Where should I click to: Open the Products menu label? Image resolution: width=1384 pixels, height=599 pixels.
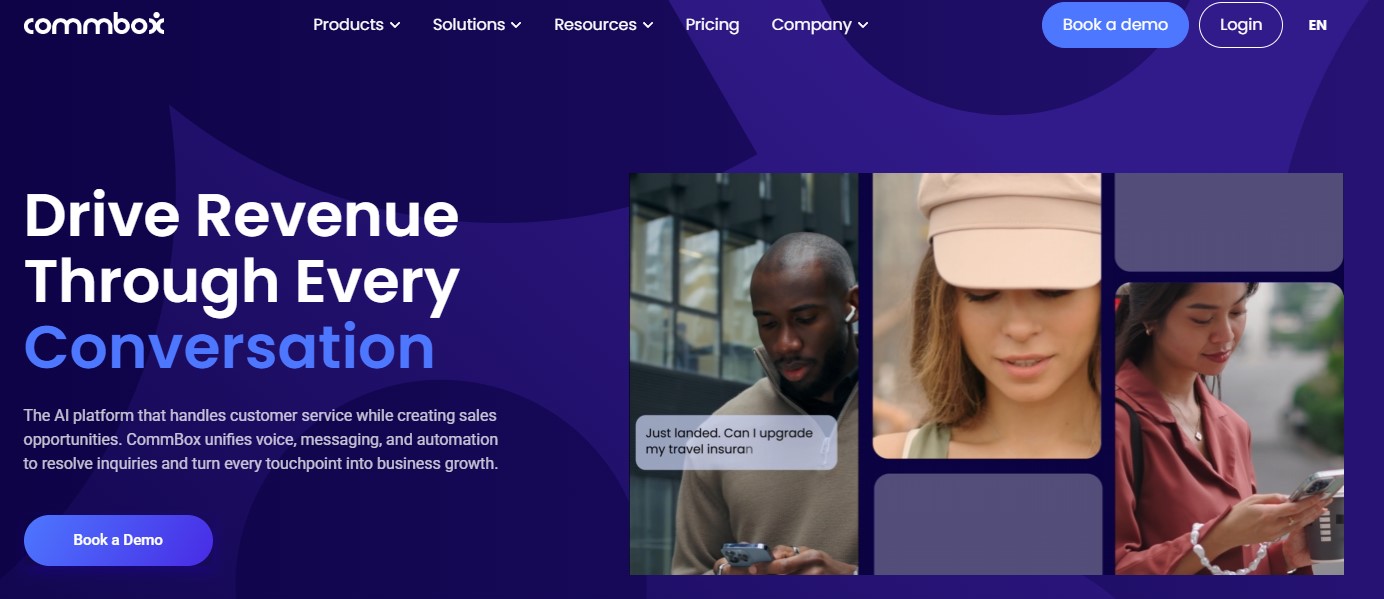tap(348, 24)
